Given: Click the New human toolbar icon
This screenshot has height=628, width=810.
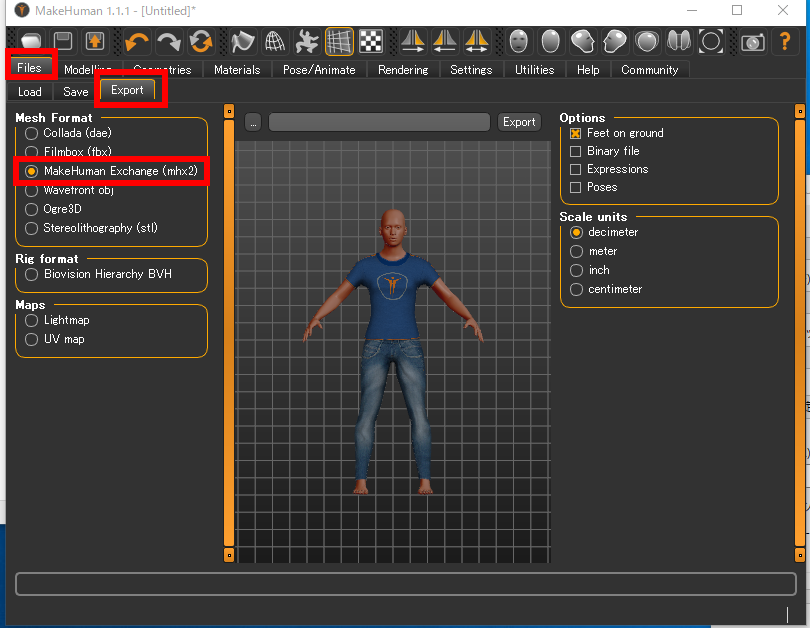Looking at the screenshot, I should [x=31, y=41].
